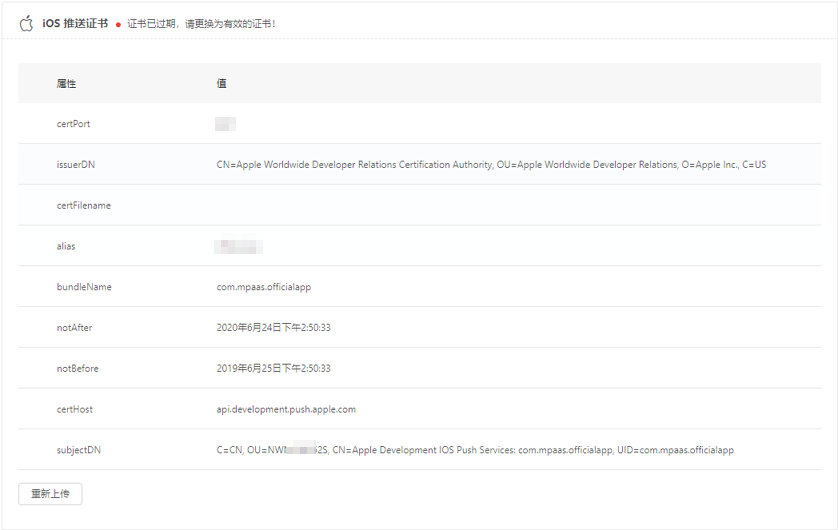Image resolution: width=838 pixels, height=530 pixels.
Task: Select the issuerDN attribute label
Action: [76, 165]
